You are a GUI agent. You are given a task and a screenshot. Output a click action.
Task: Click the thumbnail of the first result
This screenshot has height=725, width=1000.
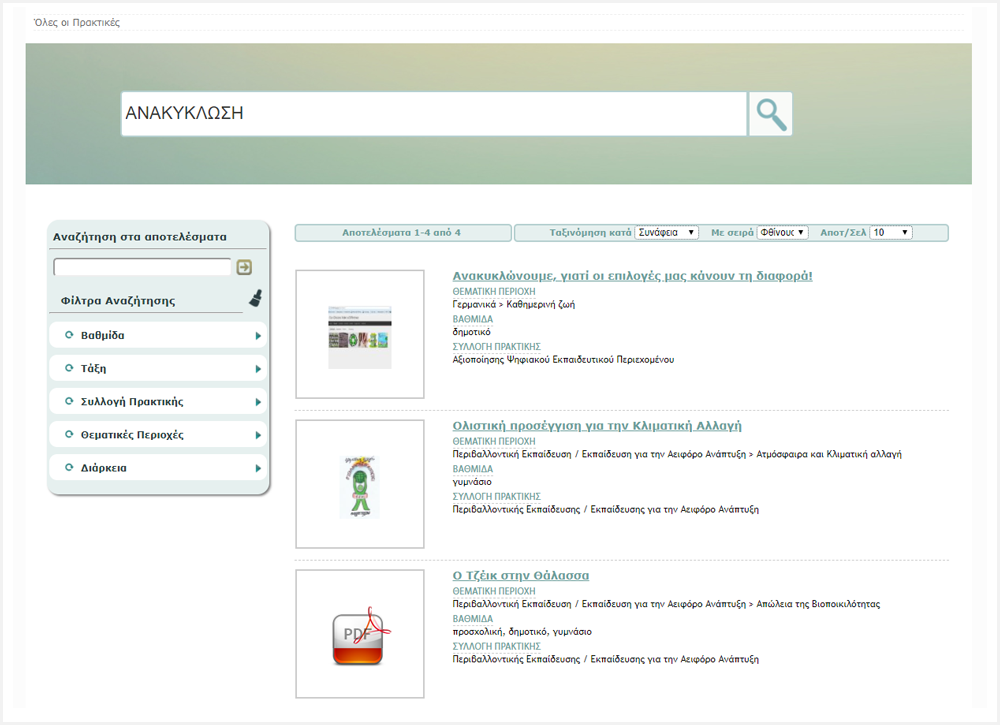(359, 333)
